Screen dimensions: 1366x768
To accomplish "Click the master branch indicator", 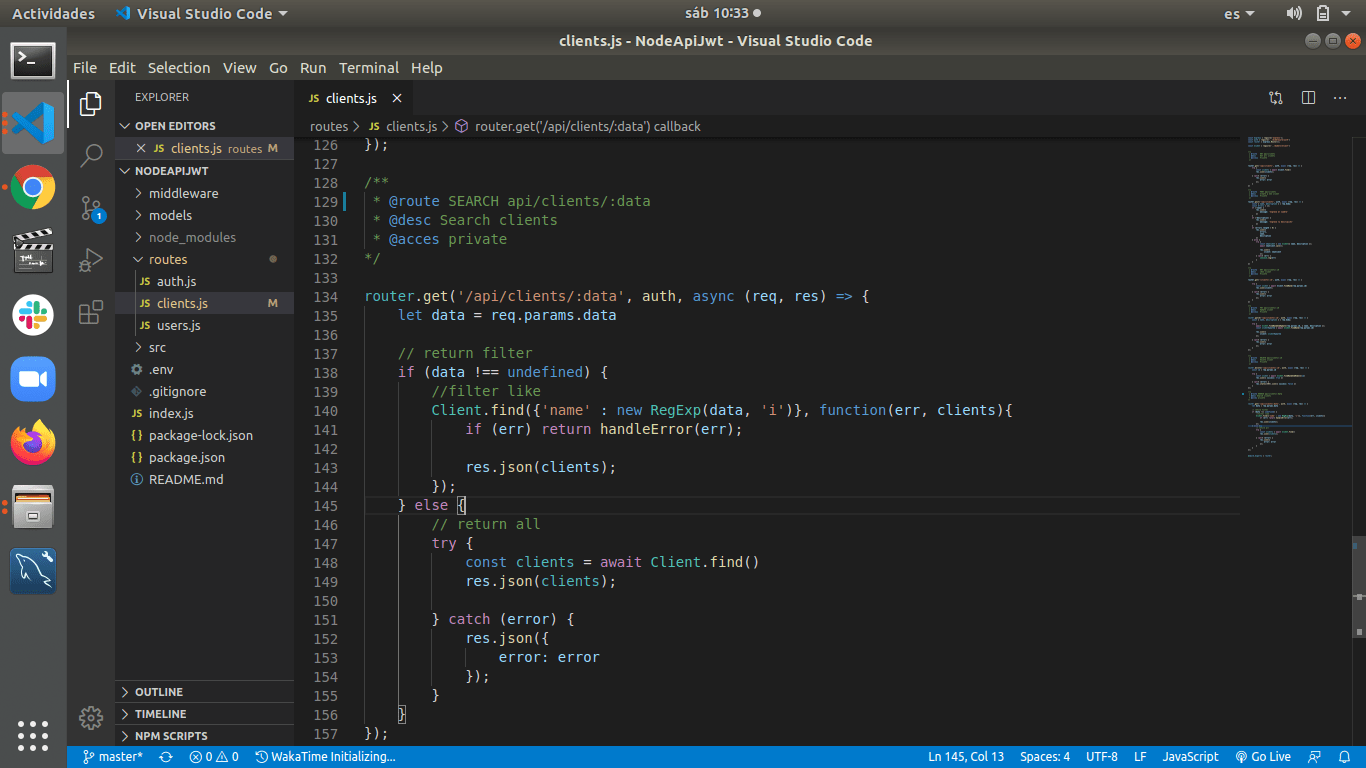I will tap(113, 757).
